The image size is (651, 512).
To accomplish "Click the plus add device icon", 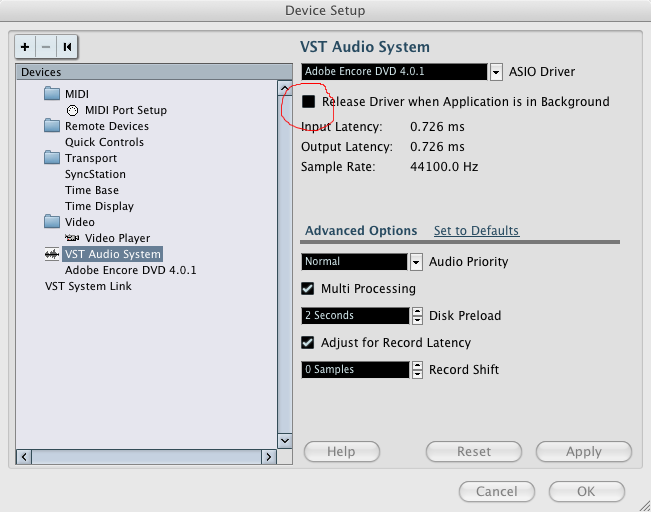I will tap(26, 47).
